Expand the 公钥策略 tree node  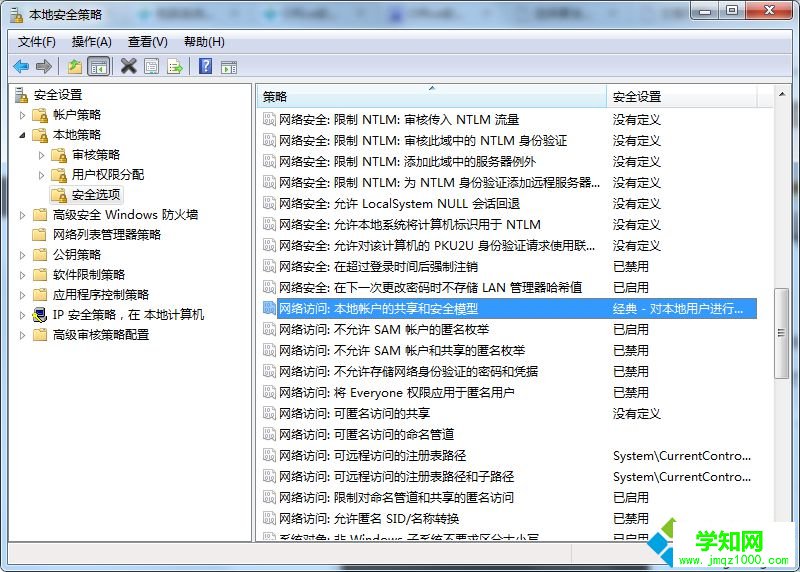(x=22, y=255)
